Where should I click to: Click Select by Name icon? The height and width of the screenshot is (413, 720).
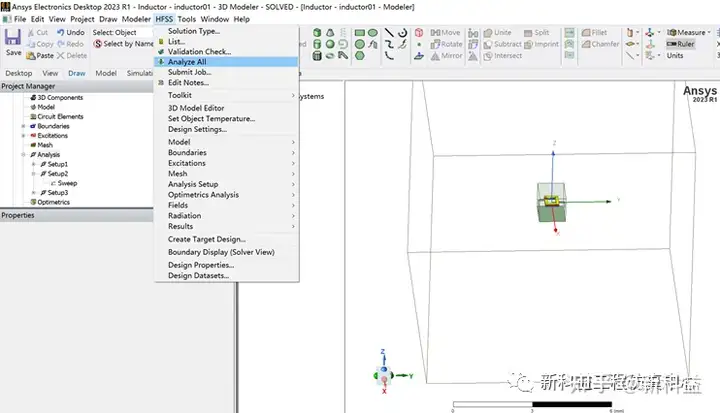click(97, 44)
